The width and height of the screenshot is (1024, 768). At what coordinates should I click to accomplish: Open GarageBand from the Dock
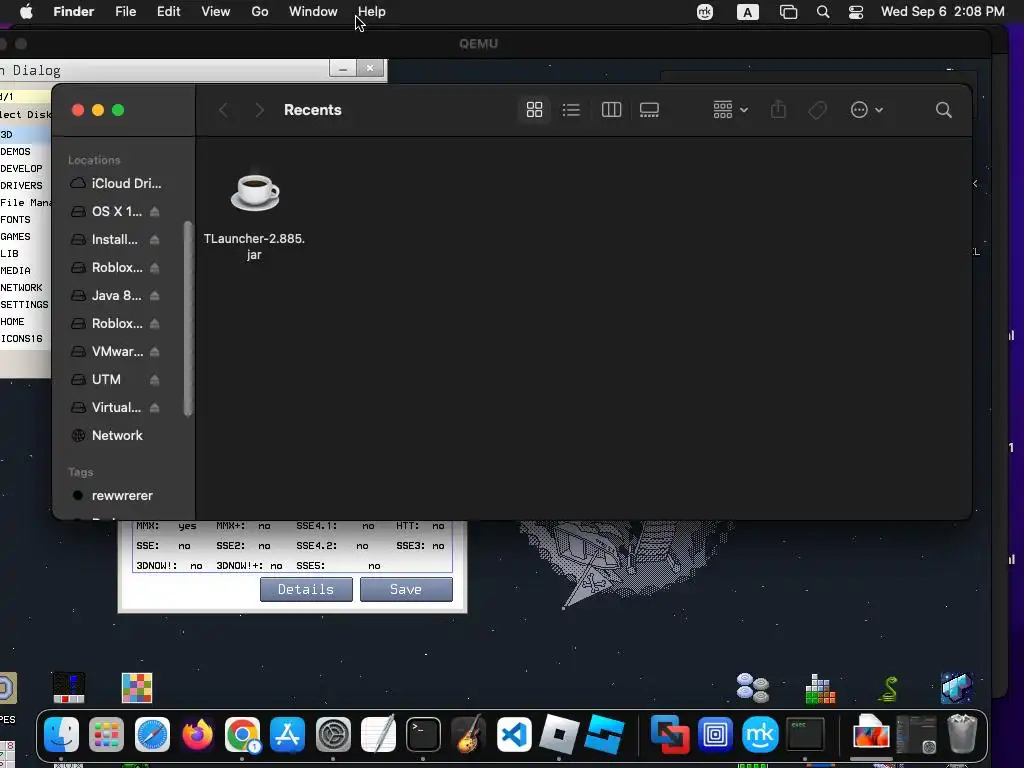[469, 735]
